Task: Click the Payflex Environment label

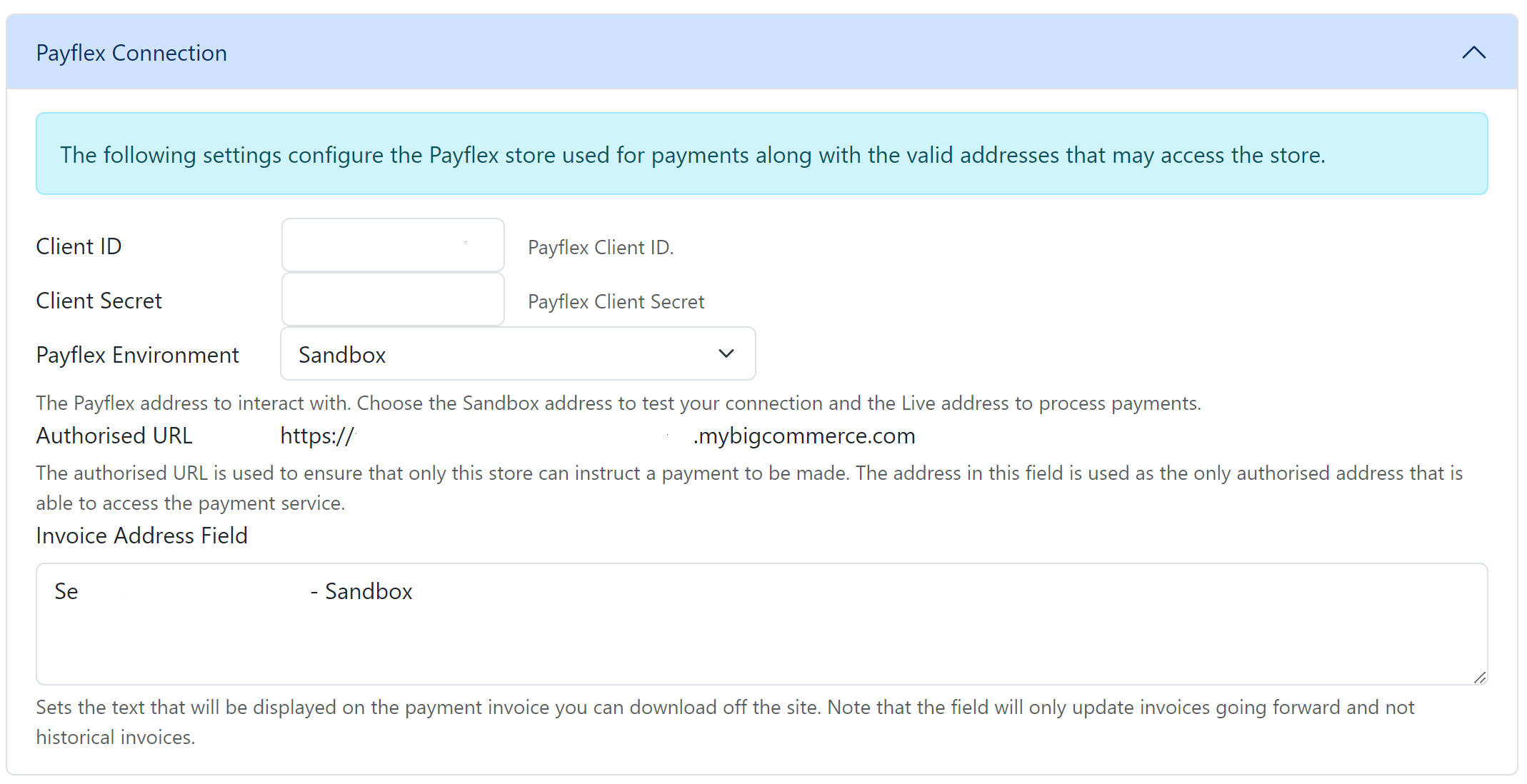Action: point(137,355)
